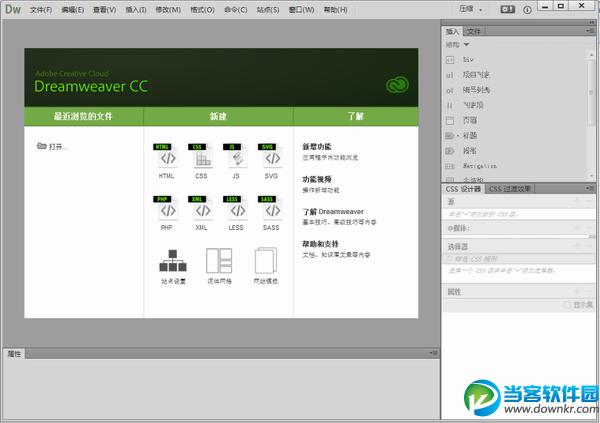Create a new PHP file icon
Screen dimensions: 600x423
tap(166, 208)
